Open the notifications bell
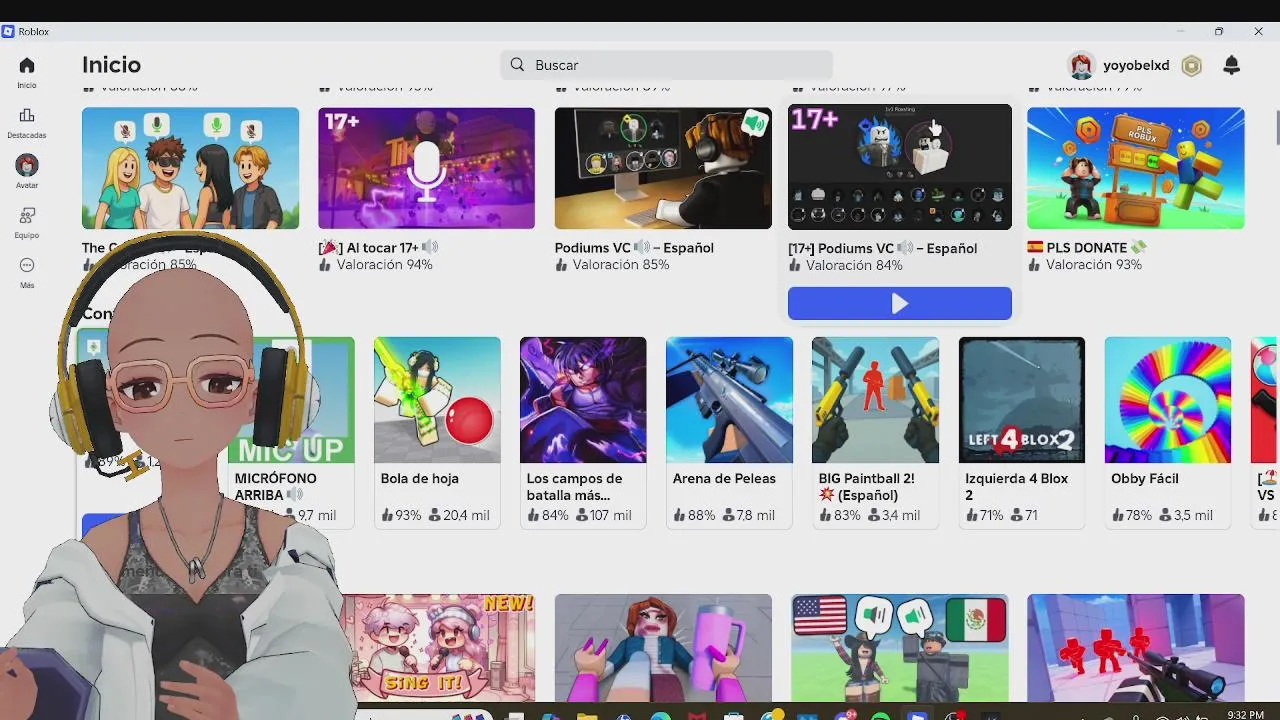The image size is (1280, 720). pyautogui.click(x=1232, y=65)
